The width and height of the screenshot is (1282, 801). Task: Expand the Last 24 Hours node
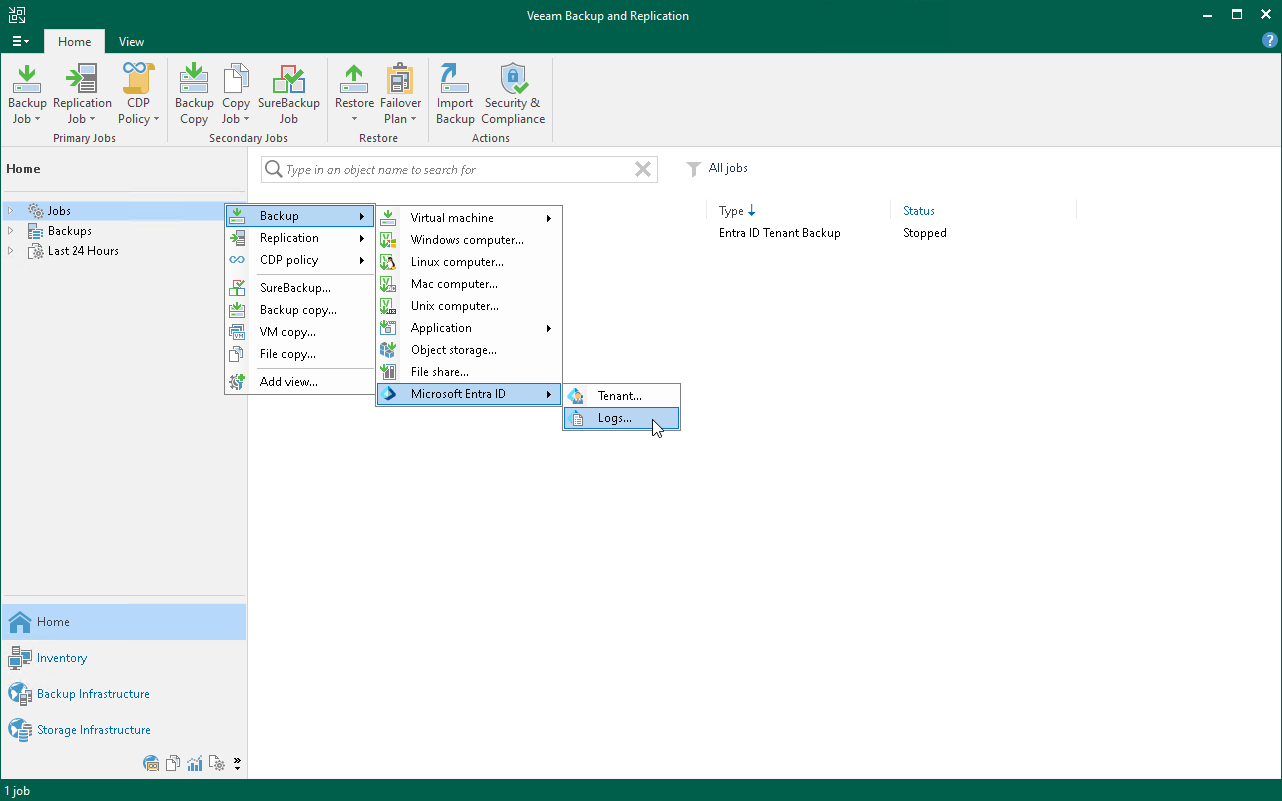pyautogui.click(x=11, y=251)
